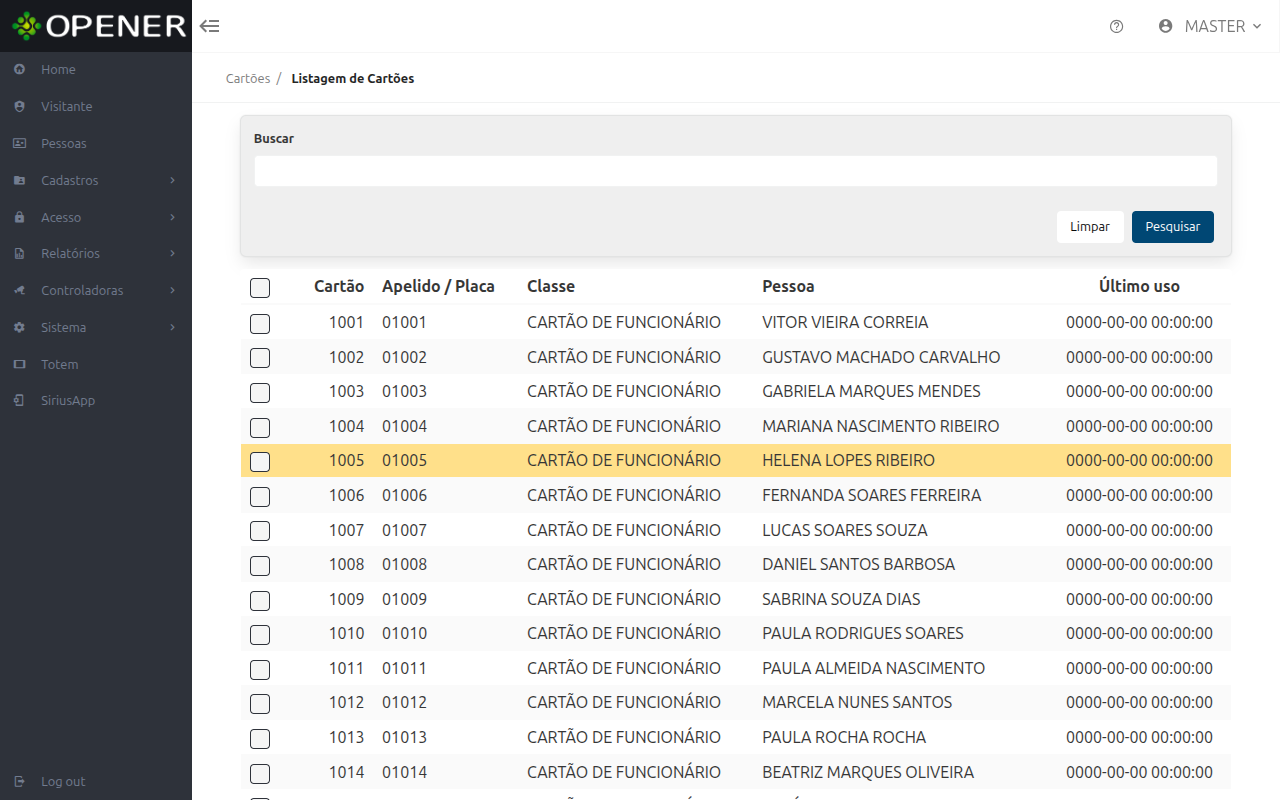Click the Sistema gear icon
Screen dimensions: 1280x800
[19, 327]
